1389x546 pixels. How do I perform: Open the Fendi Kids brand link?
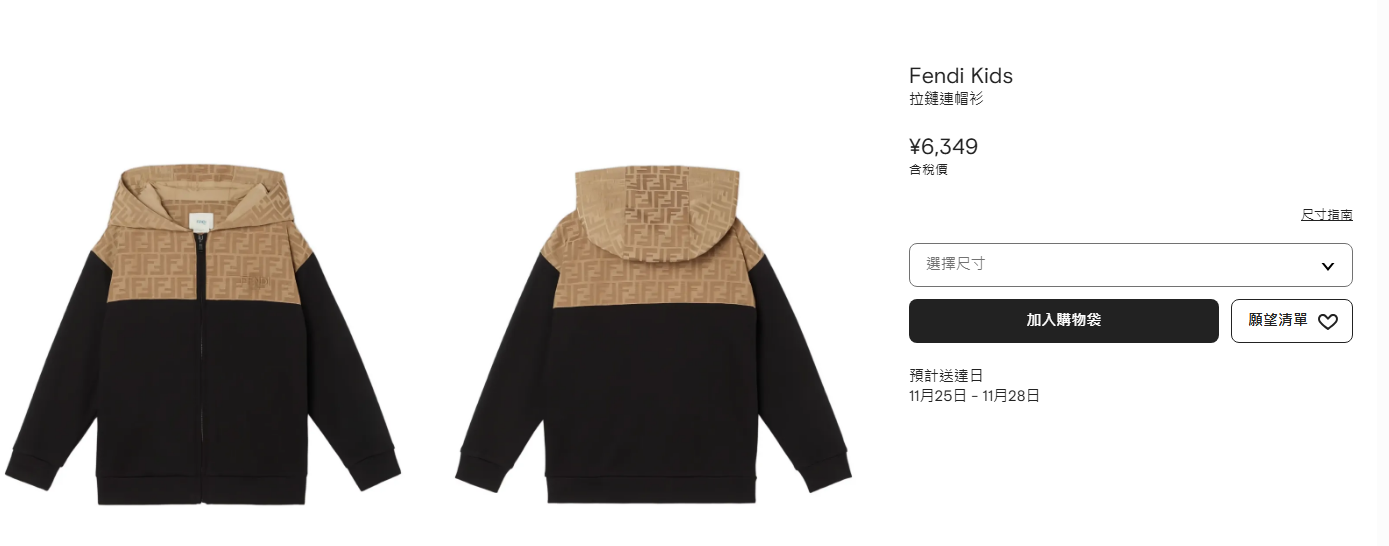[x=960, y=76]
